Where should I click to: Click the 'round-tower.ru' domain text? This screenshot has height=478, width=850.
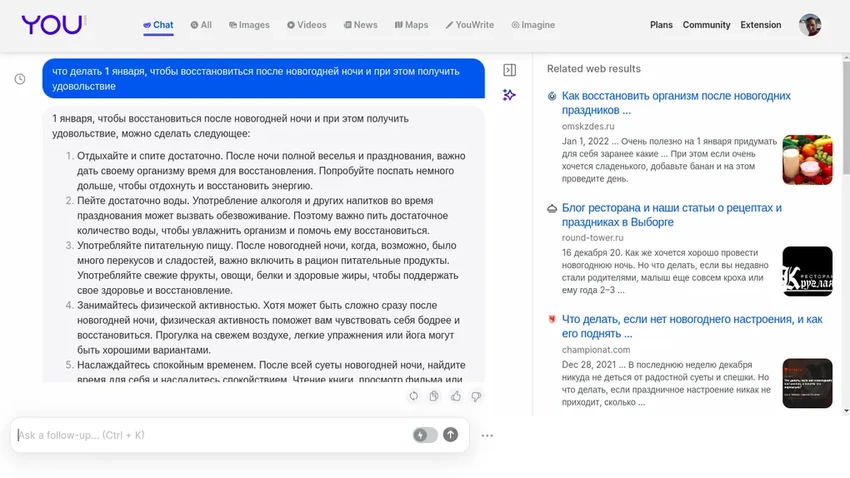593,238
